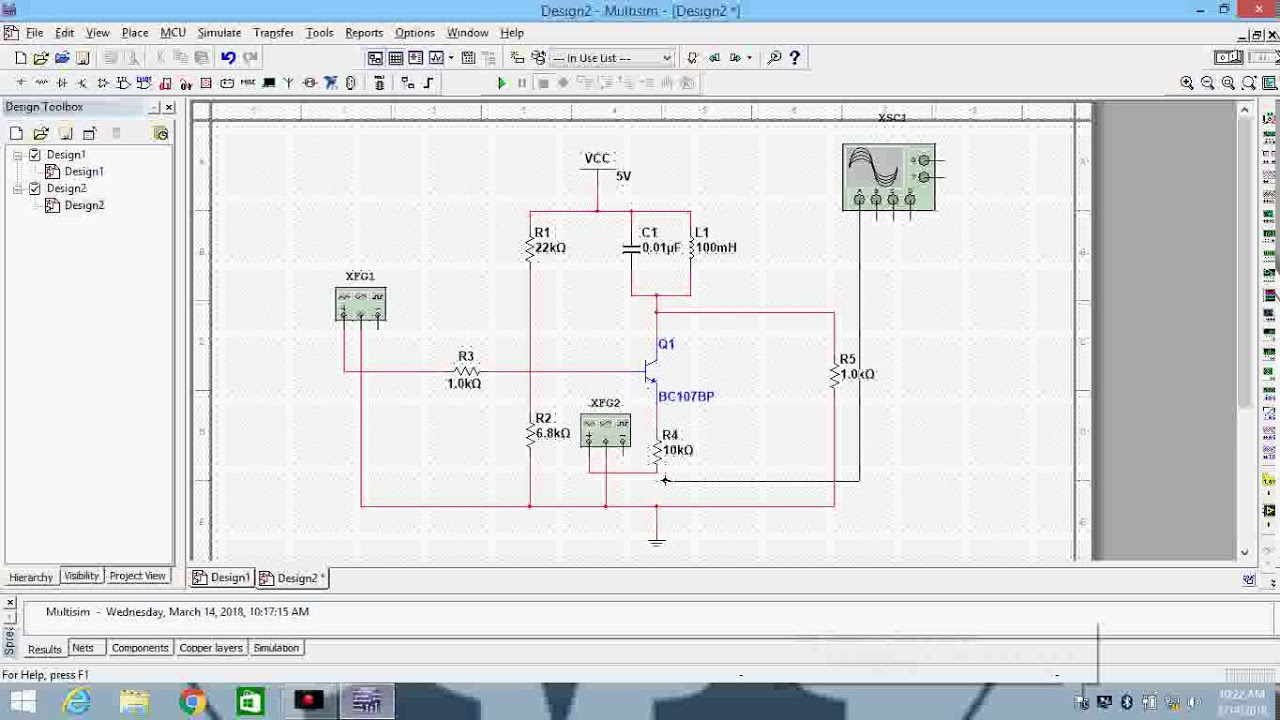Open the Place menu
1280x720 pixels.
[134, 32]
